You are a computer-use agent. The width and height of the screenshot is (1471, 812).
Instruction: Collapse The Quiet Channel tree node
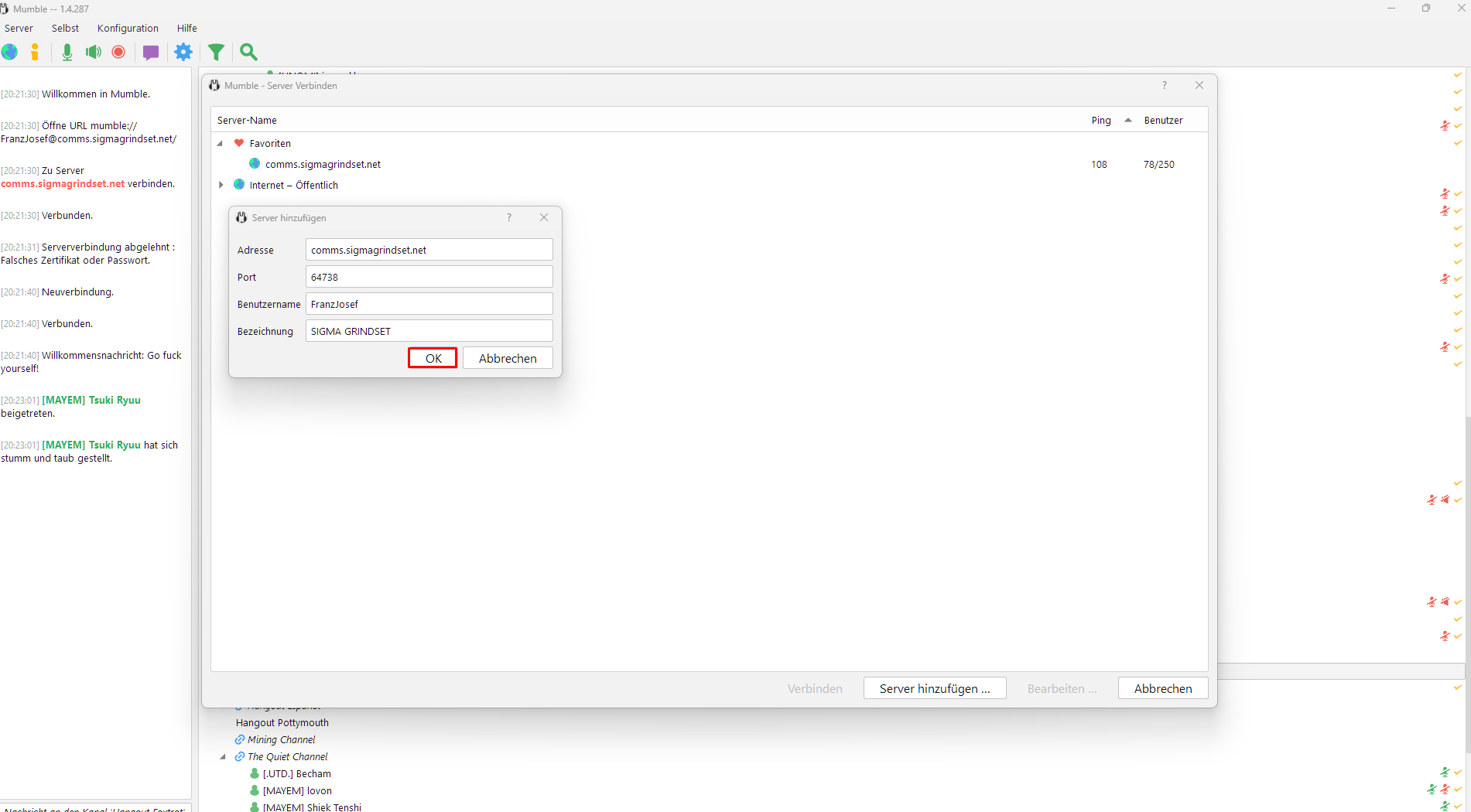(x=223, y=757)
